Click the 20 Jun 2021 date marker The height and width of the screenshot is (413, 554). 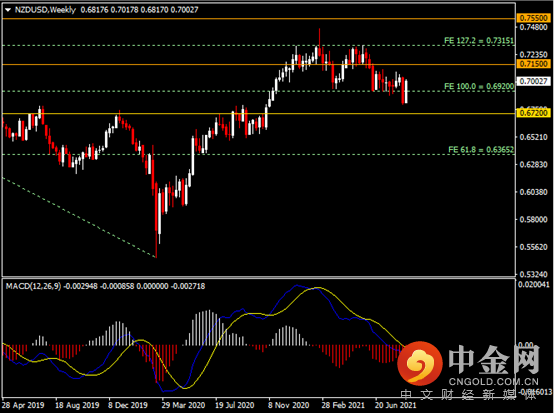(x=395, y=405)
